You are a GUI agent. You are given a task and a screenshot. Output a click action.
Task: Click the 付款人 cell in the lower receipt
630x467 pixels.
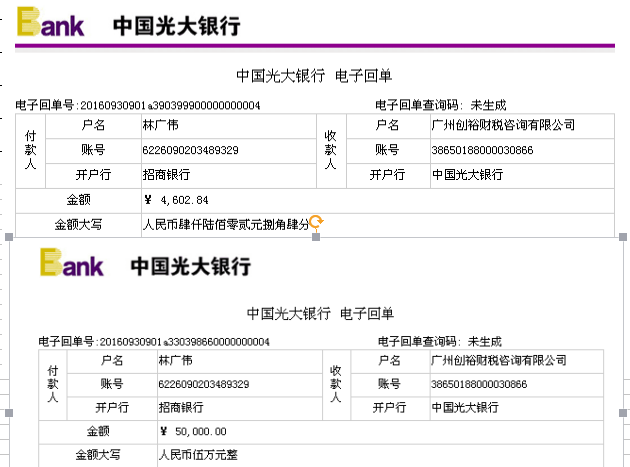(x=53, y=384)
